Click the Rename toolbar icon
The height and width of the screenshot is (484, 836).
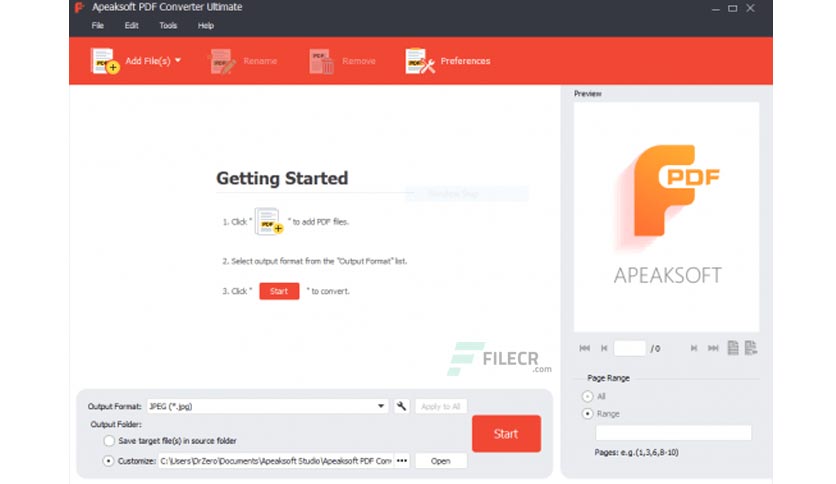222,61
